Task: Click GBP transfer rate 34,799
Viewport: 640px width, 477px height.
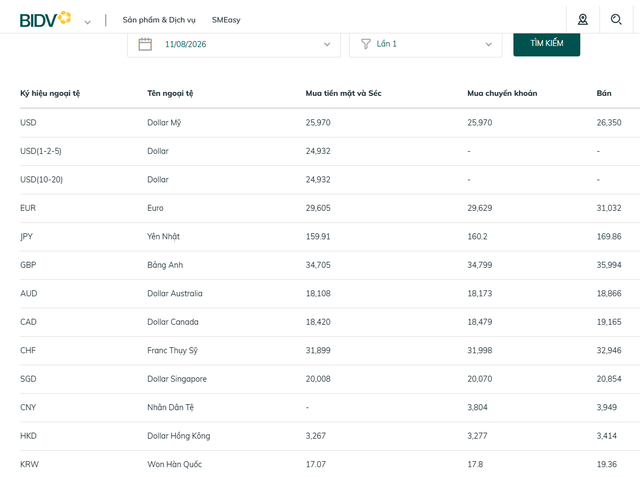Action: coord(480,265)
